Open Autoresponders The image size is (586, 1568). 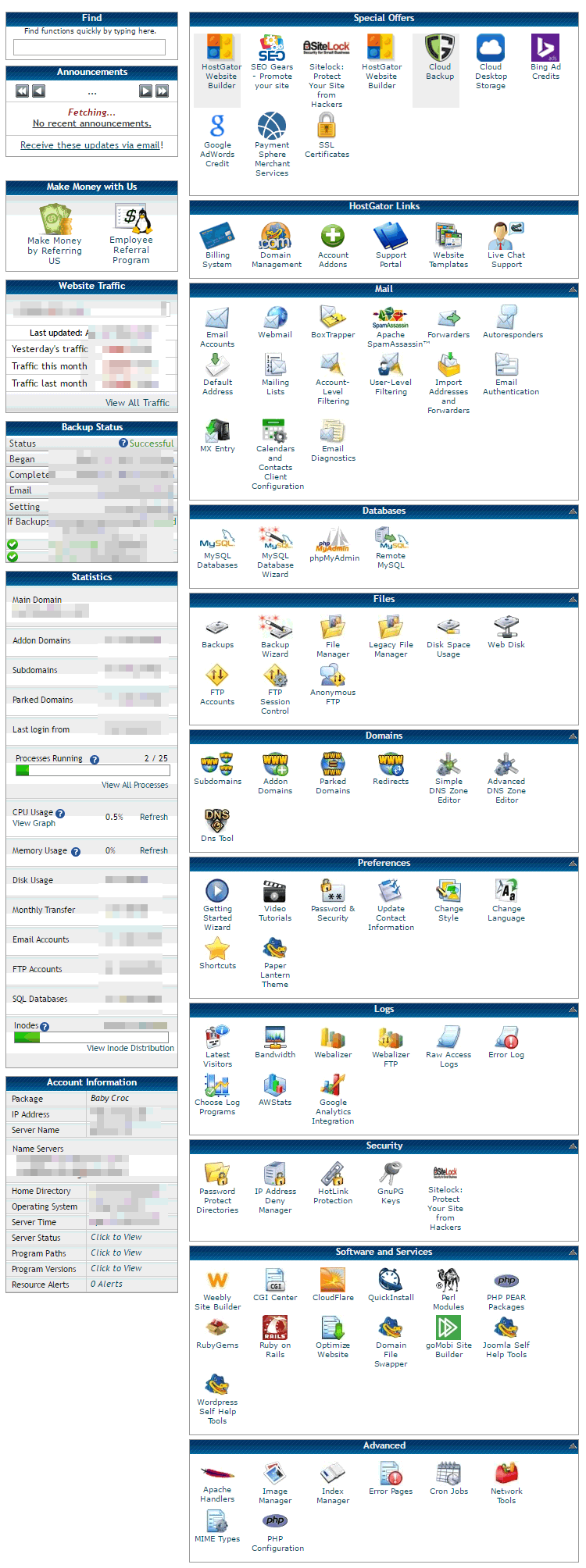pyautogui.click(x=513, y=323)
